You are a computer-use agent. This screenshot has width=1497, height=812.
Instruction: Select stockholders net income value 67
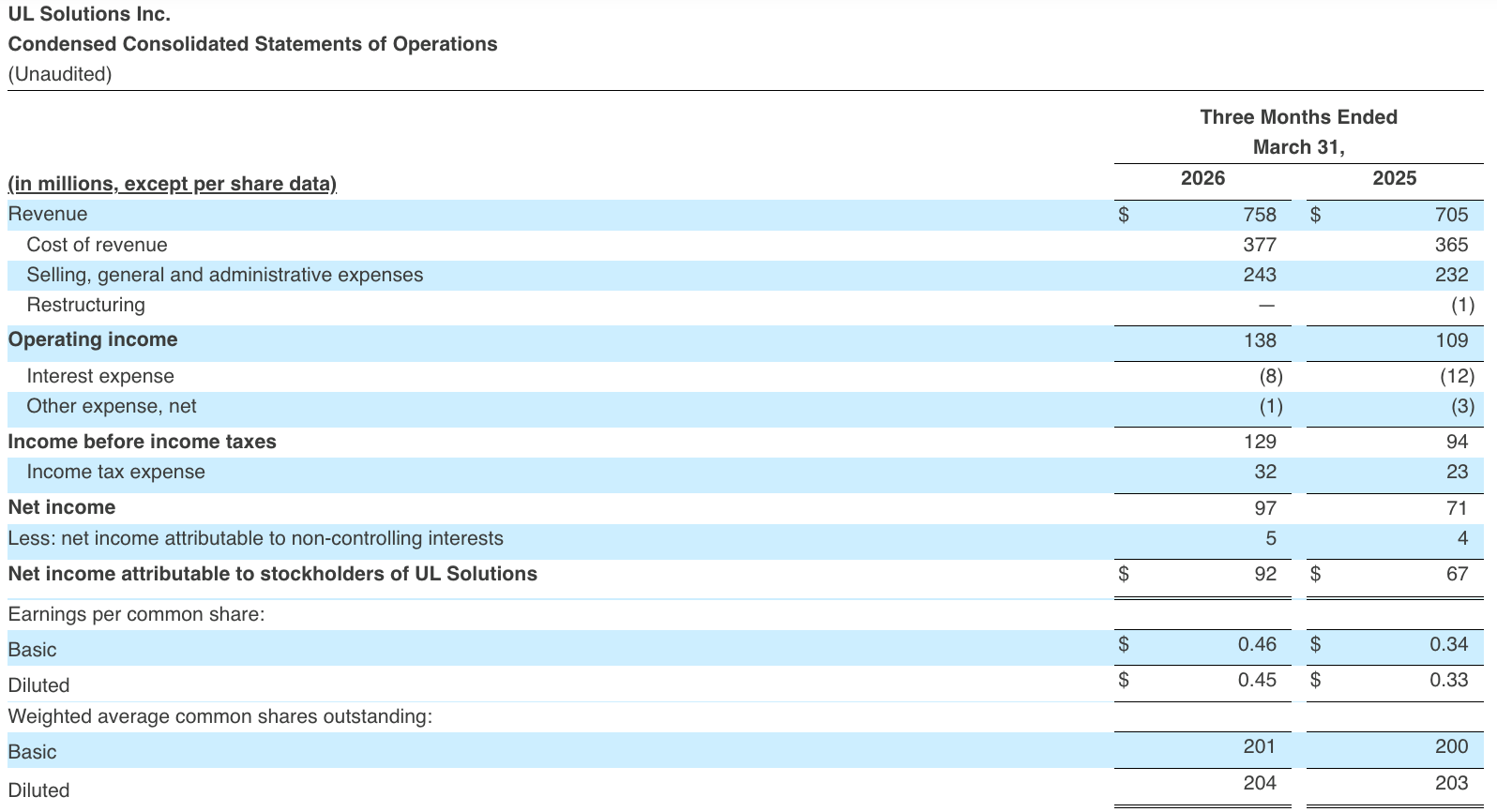(x=1457, y=573)
